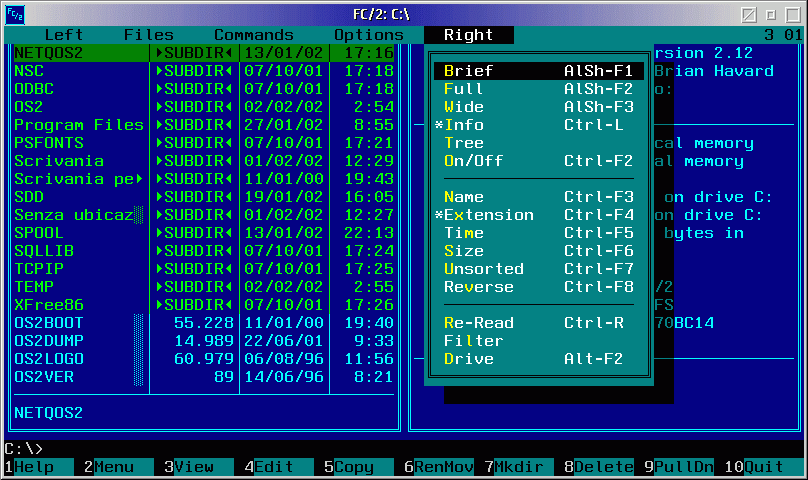This screenshot has width=808, height=480.
Task: Select the Program Files directory
Action: (79, 125)
